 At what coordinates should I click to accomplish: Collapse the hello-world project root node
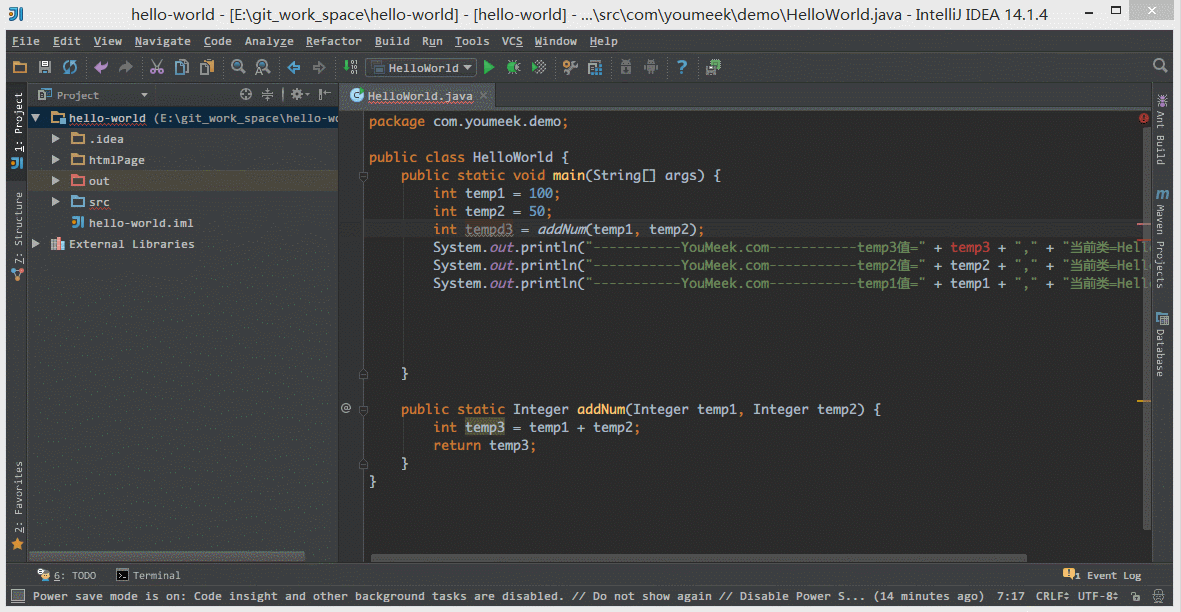pos(35,117)
